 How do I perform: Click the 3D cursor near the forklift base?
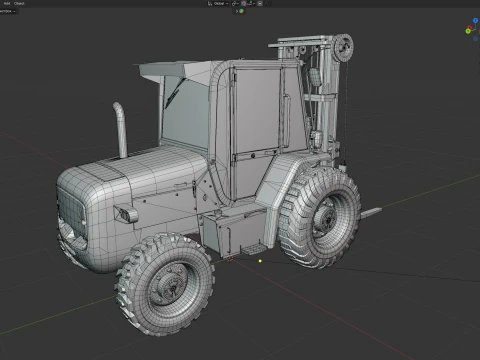[229, 258]
